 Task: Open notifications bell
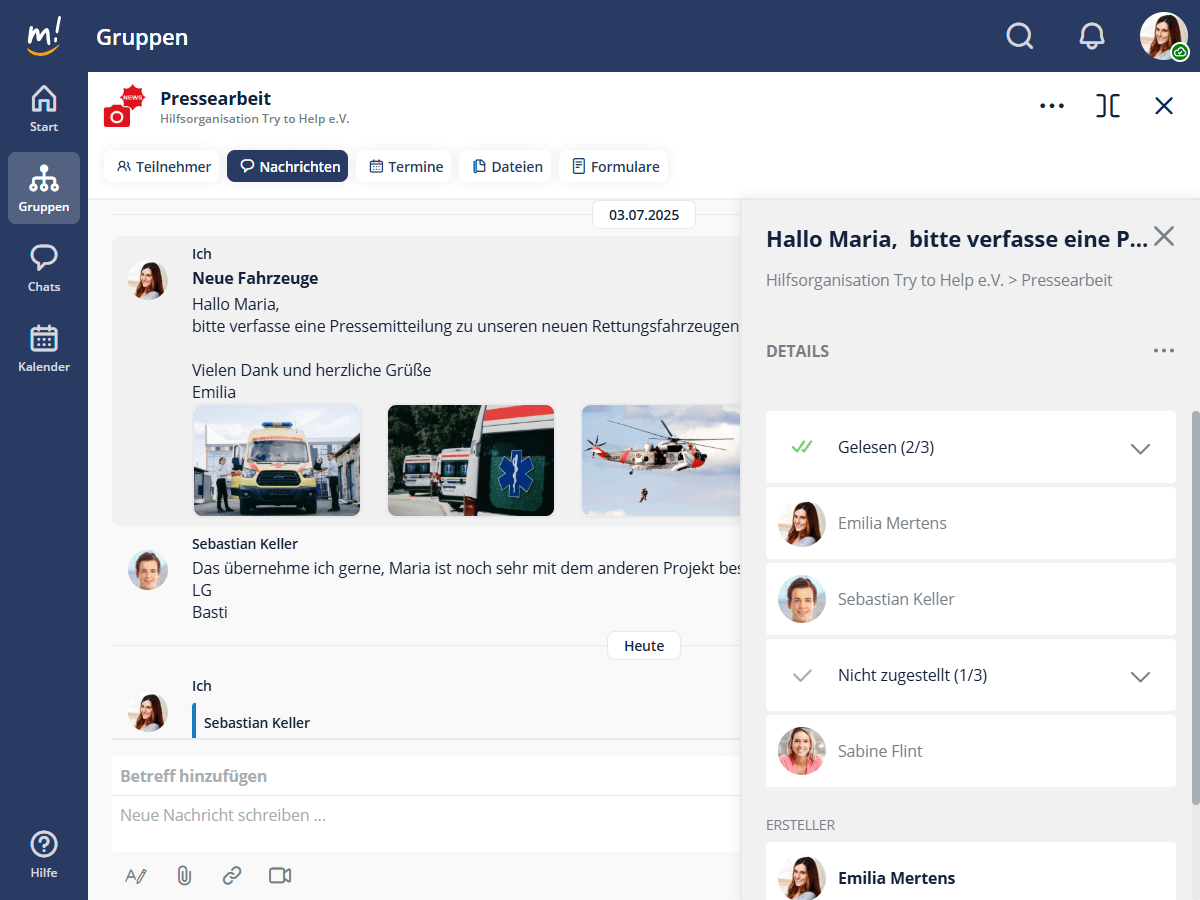tap(1092, 36)
